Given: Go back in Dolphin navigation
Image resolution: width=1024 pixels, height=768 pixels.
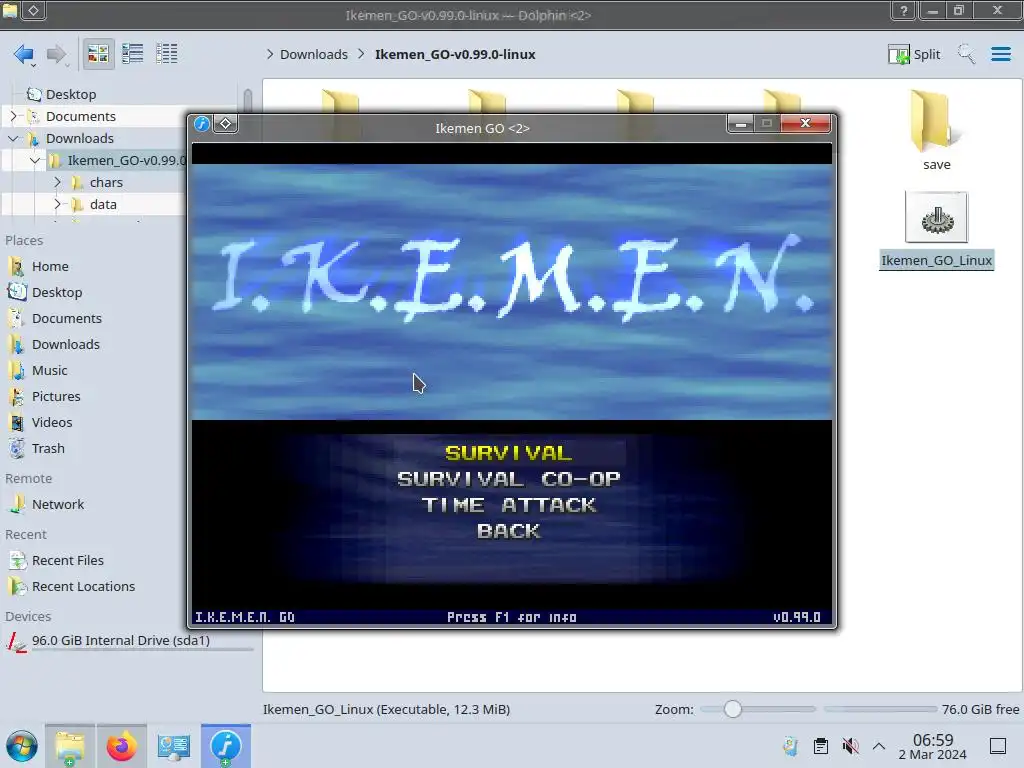Looking at the screenshot, I should (24, 54).
